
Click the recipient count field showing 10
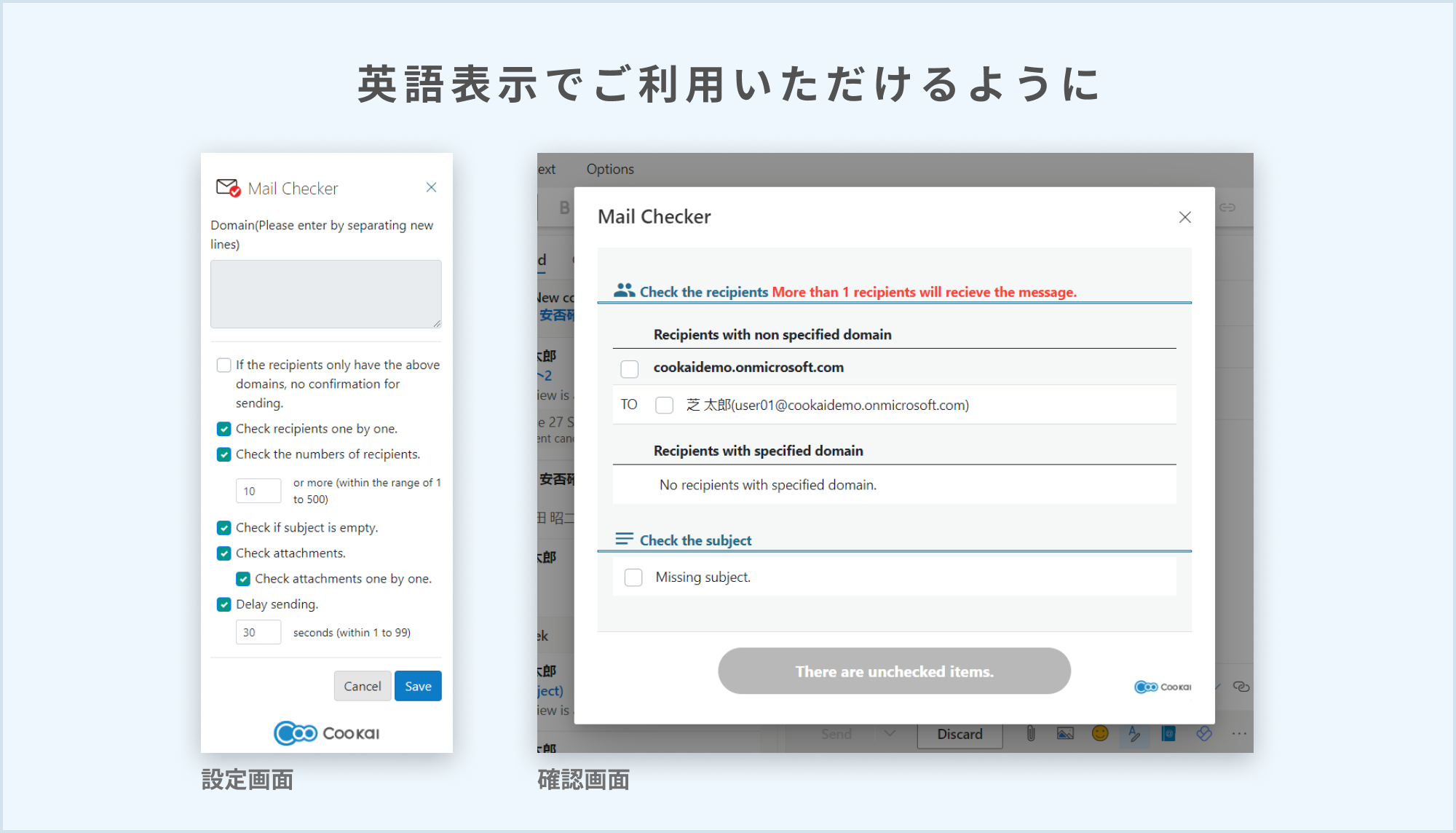point(258,491)
